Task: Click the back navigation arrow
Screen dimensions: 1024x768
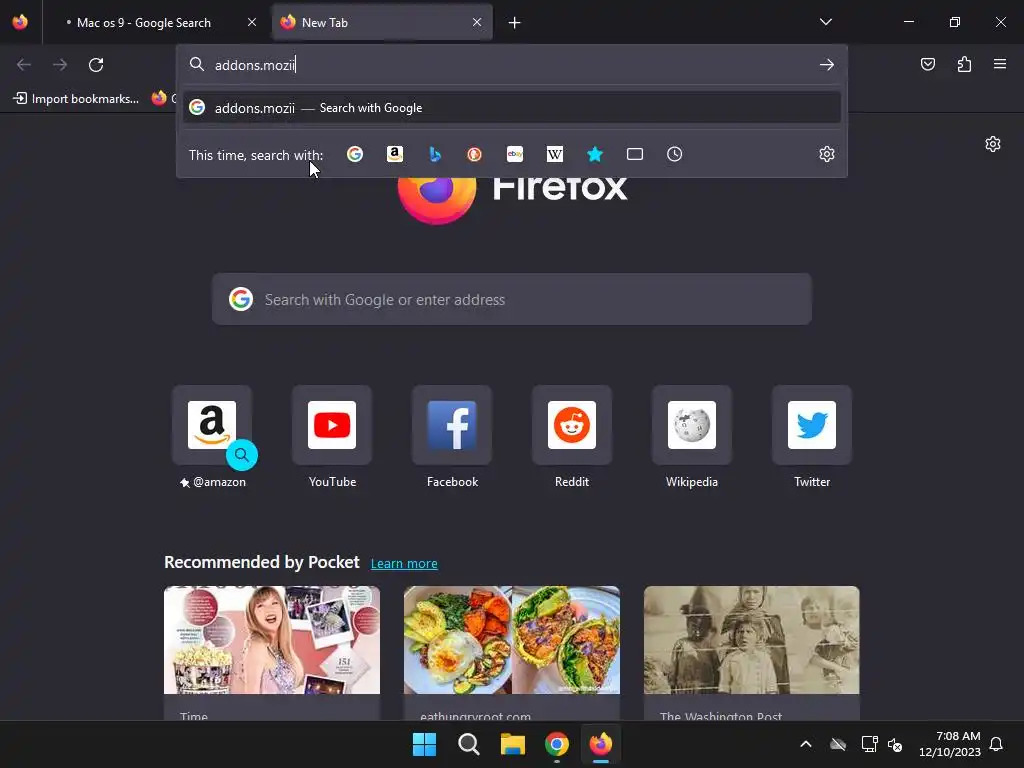Action: [x=24, y=65]
